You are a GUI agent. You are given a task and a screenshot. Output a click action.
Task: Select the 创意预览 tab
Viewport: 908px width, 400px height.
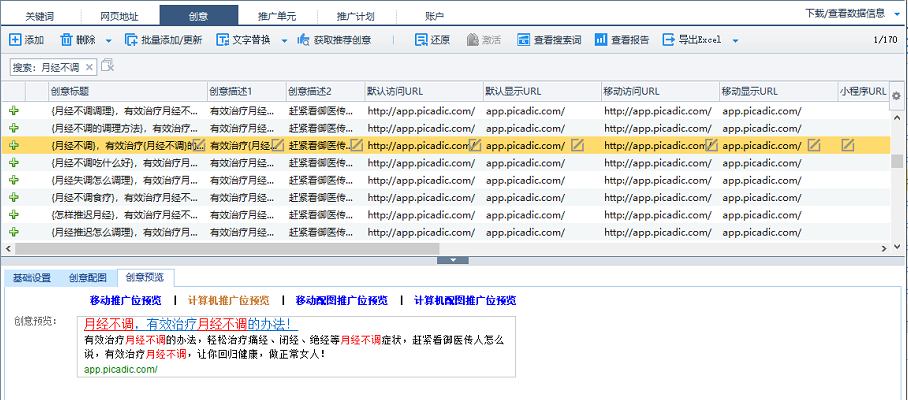tap(145, 278)
